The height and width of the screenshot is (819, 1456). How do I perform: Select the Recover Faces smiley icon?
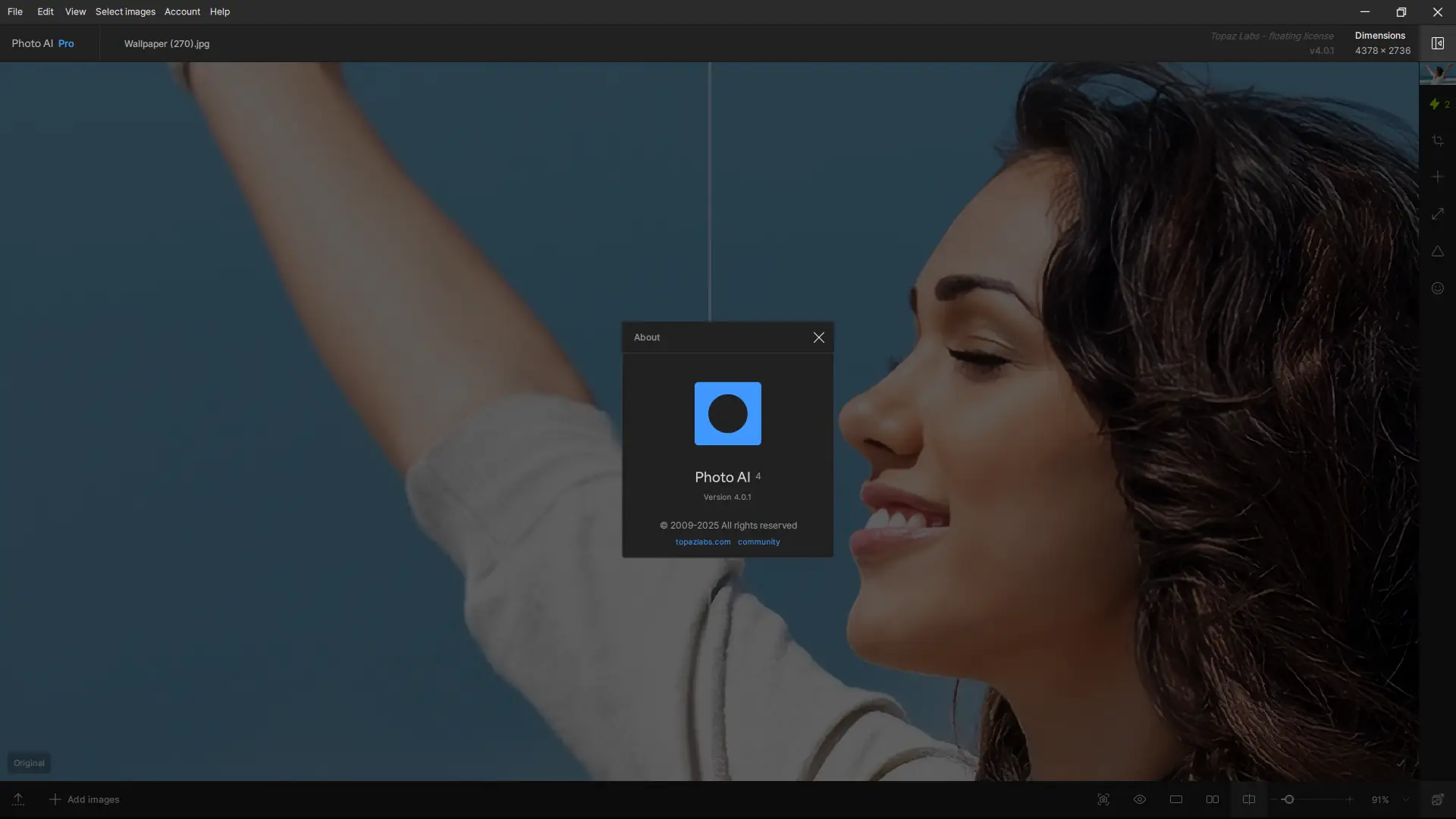pos(1437,288)
